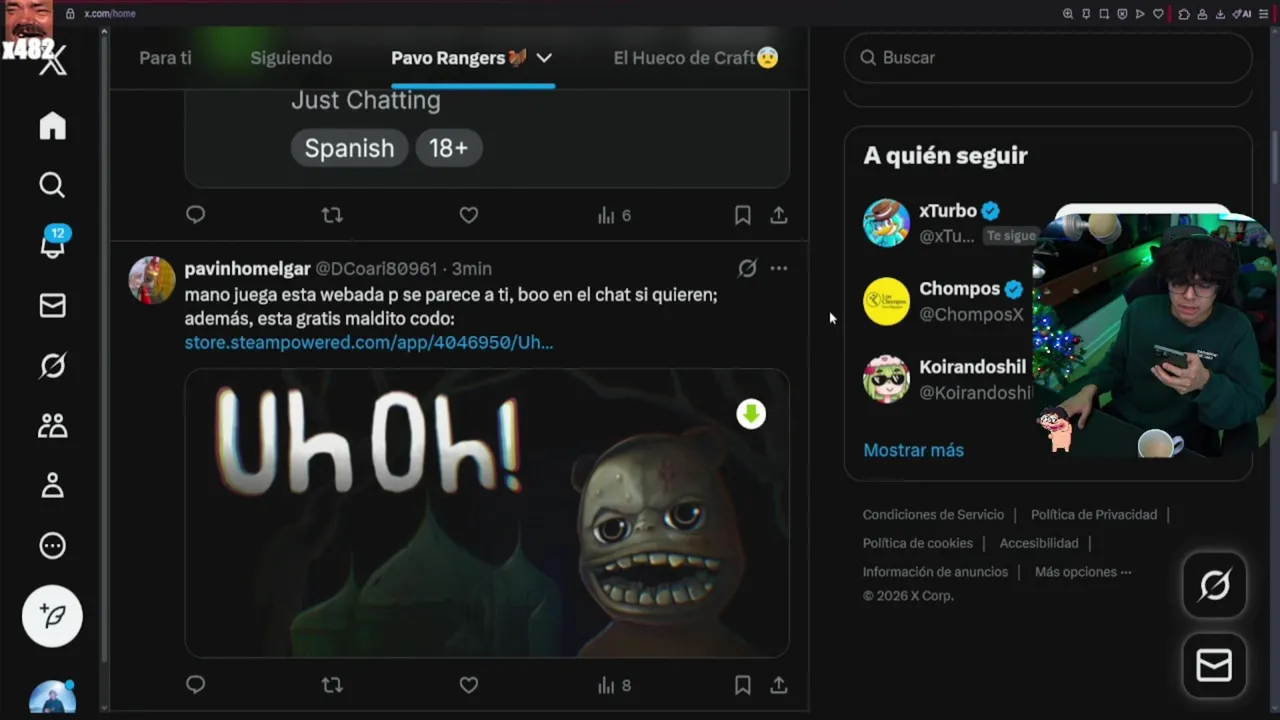Open Notifications bell with 12 badge
This screenshot has height=720, width=1280.
52,243
